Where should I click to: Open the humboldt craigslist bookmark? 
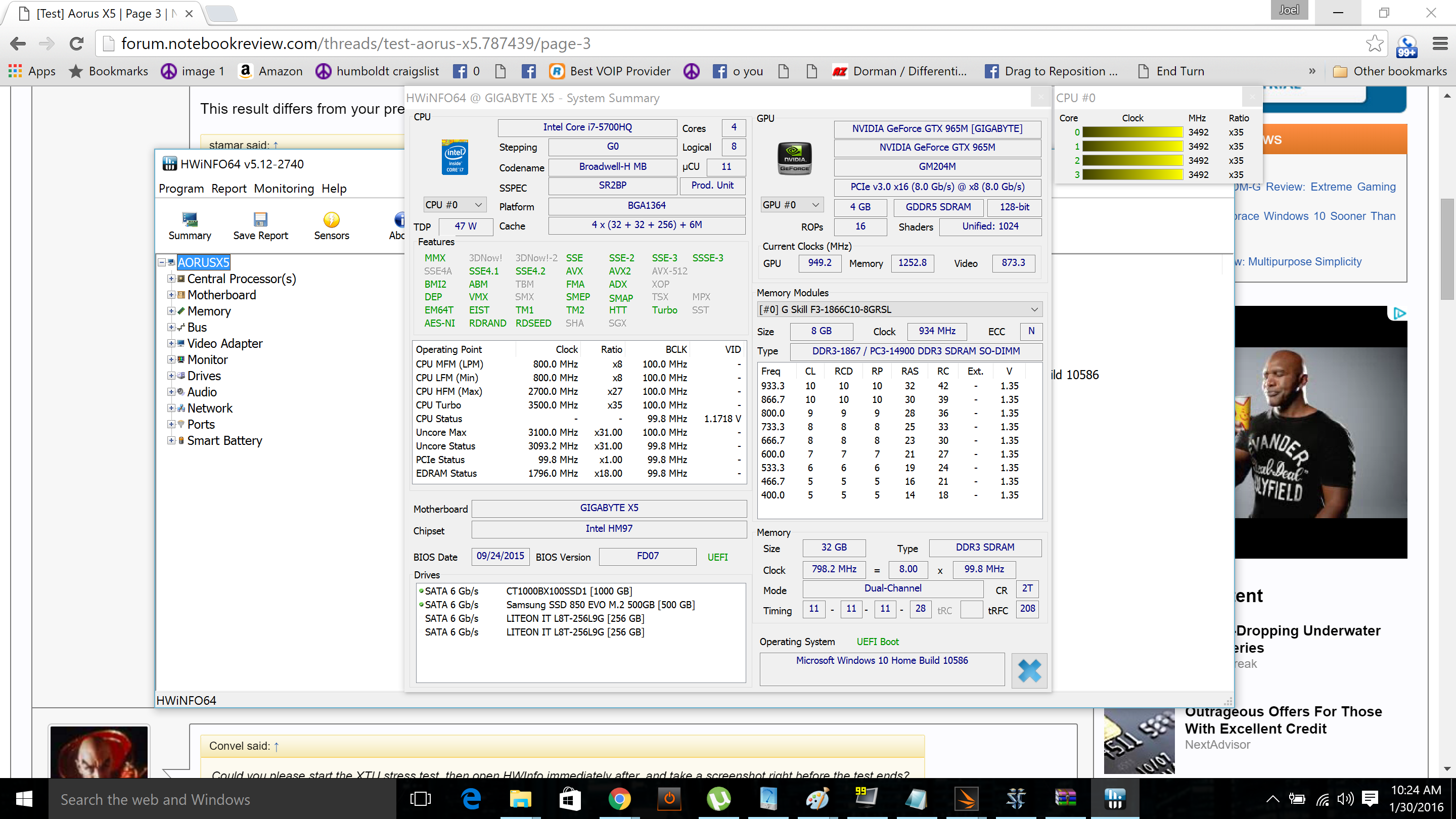377,71
